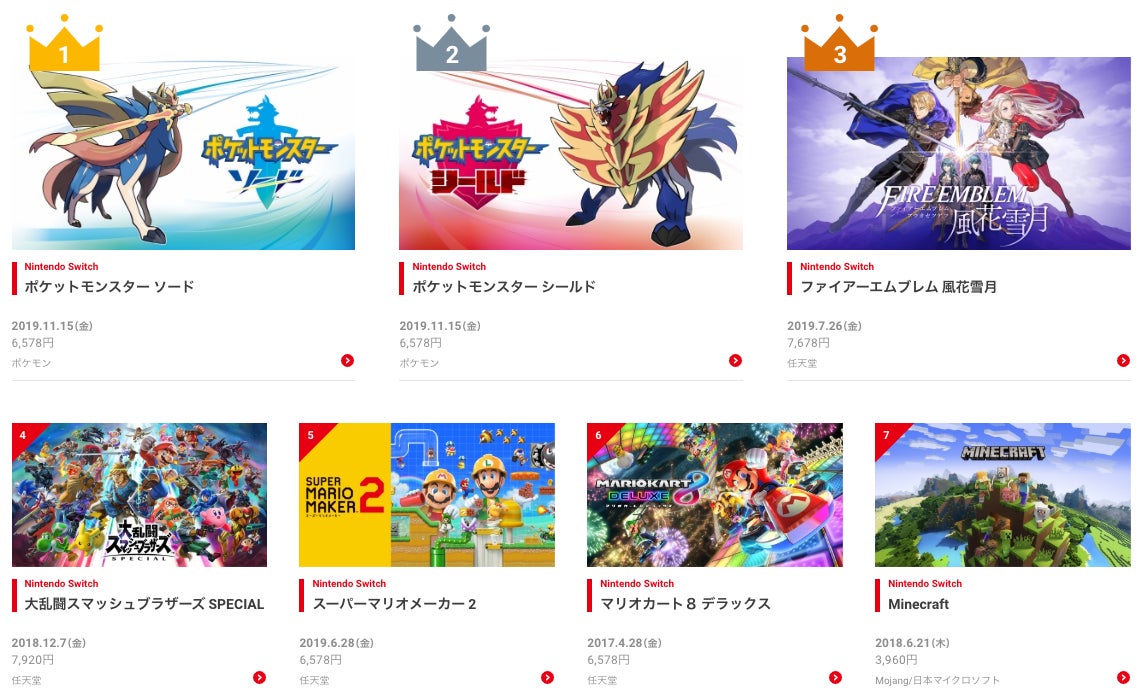The image size is (1146, 696).
Task: Follow the マリオカート8 デラックス title link
Action: coord(686,604)
